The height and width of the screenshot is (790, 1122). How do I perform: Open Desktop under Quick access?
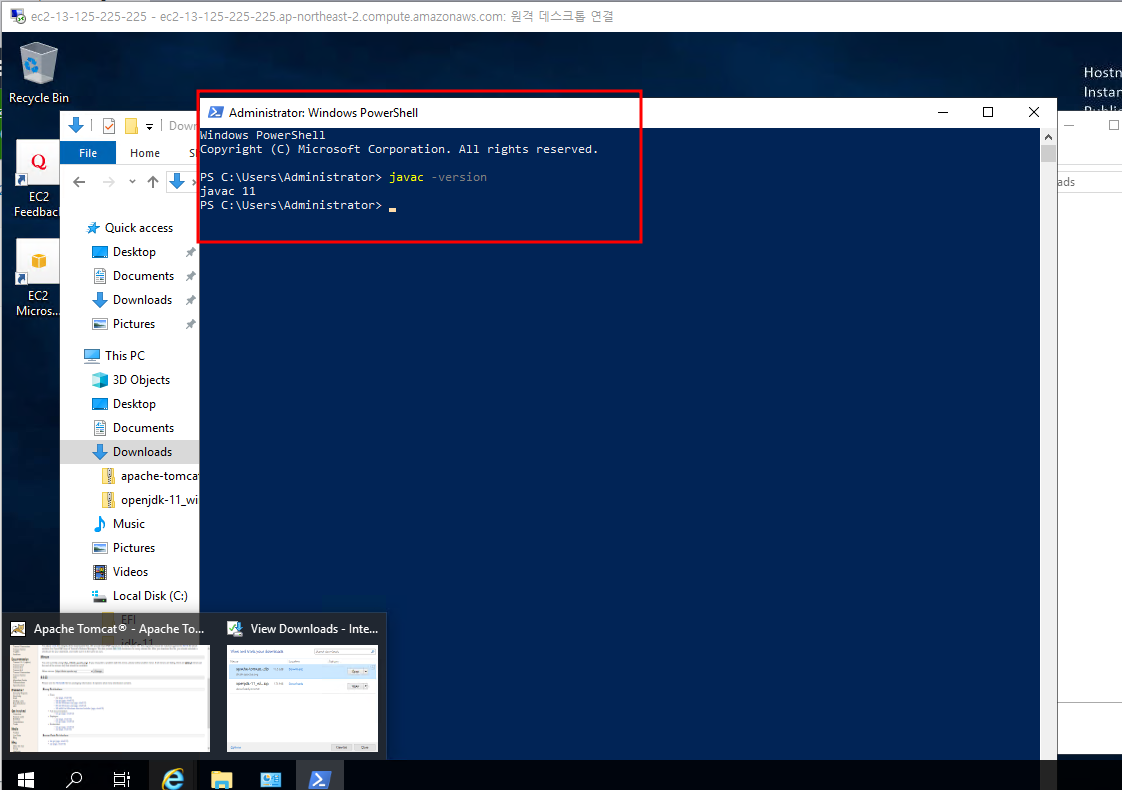tap(124, 252)
